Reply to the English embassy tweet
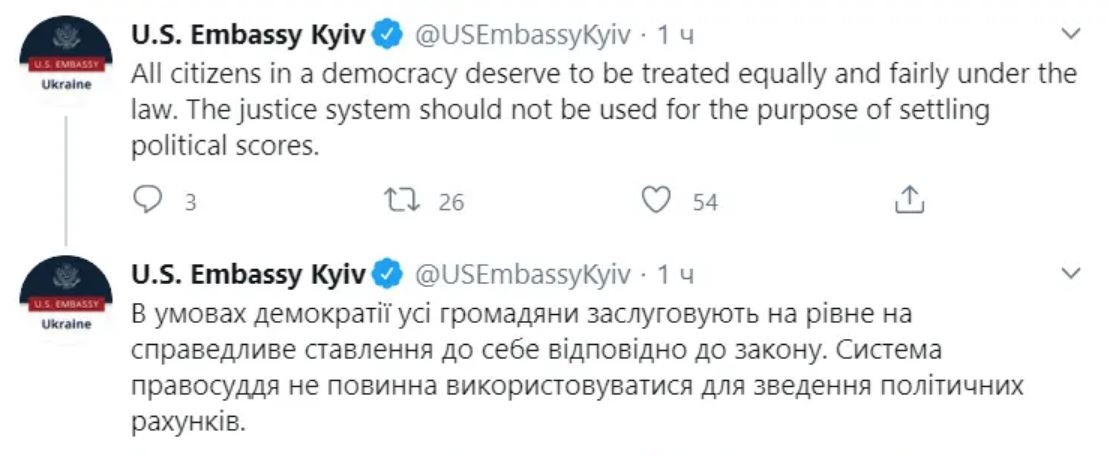This screenshot has height=457, width=1109. 147,201
